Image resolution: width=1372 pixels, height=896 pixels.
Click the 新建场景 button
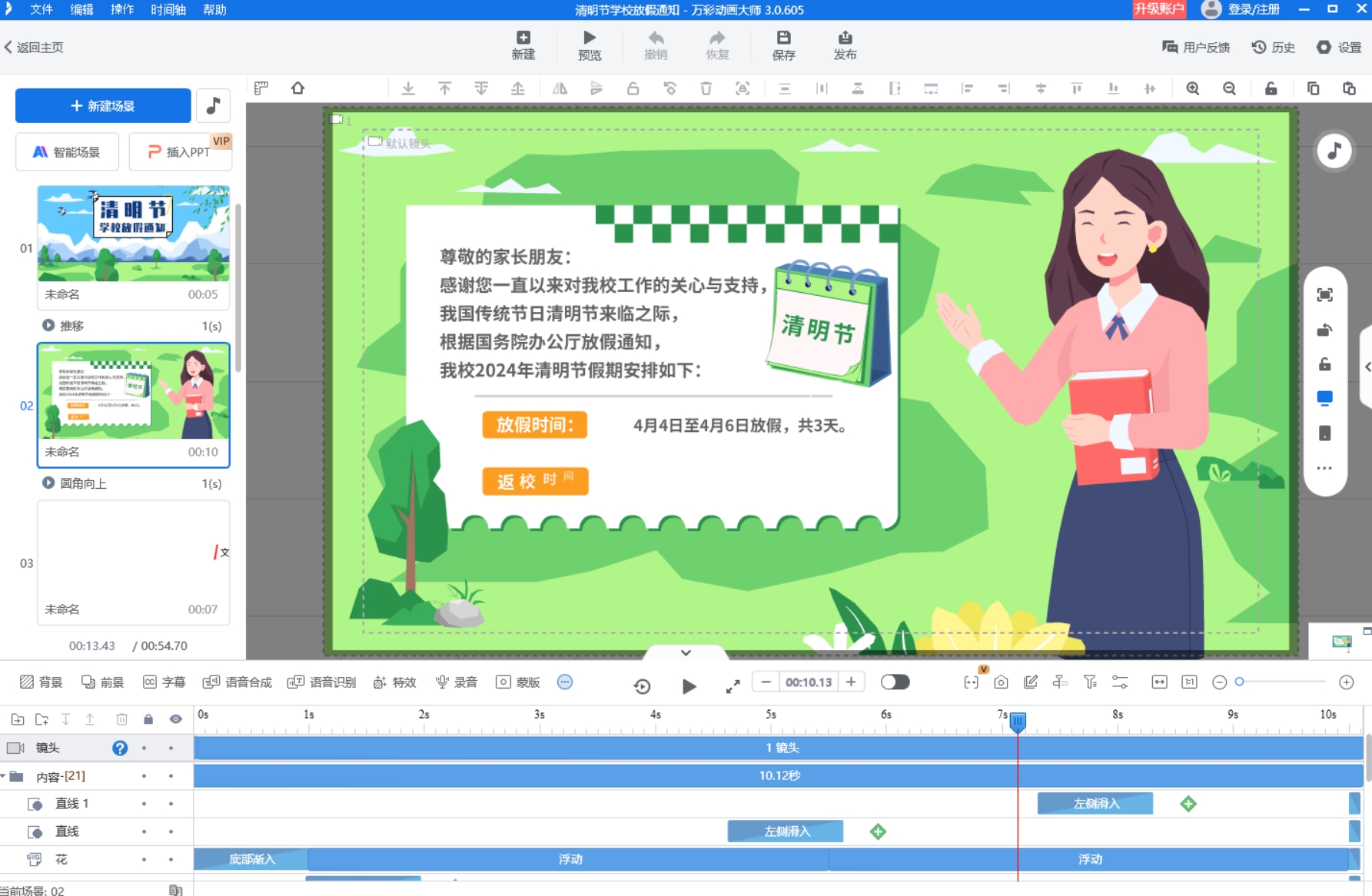point(103,105)
